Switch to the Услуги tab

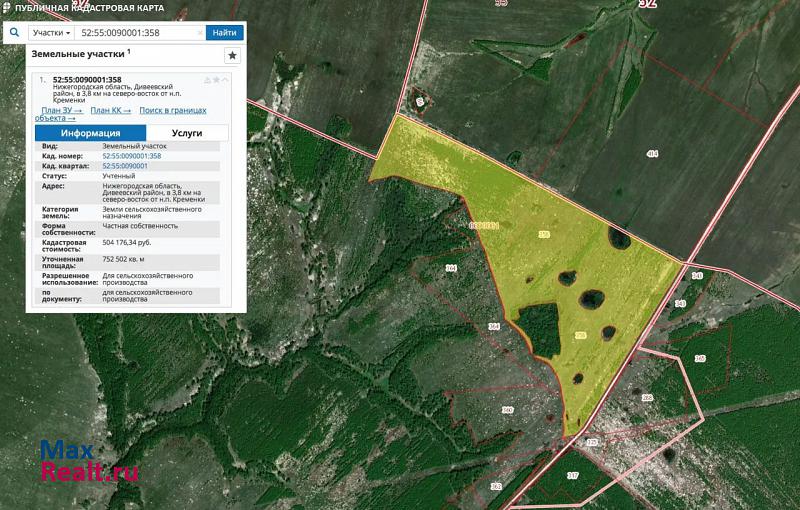coord(187,132)
